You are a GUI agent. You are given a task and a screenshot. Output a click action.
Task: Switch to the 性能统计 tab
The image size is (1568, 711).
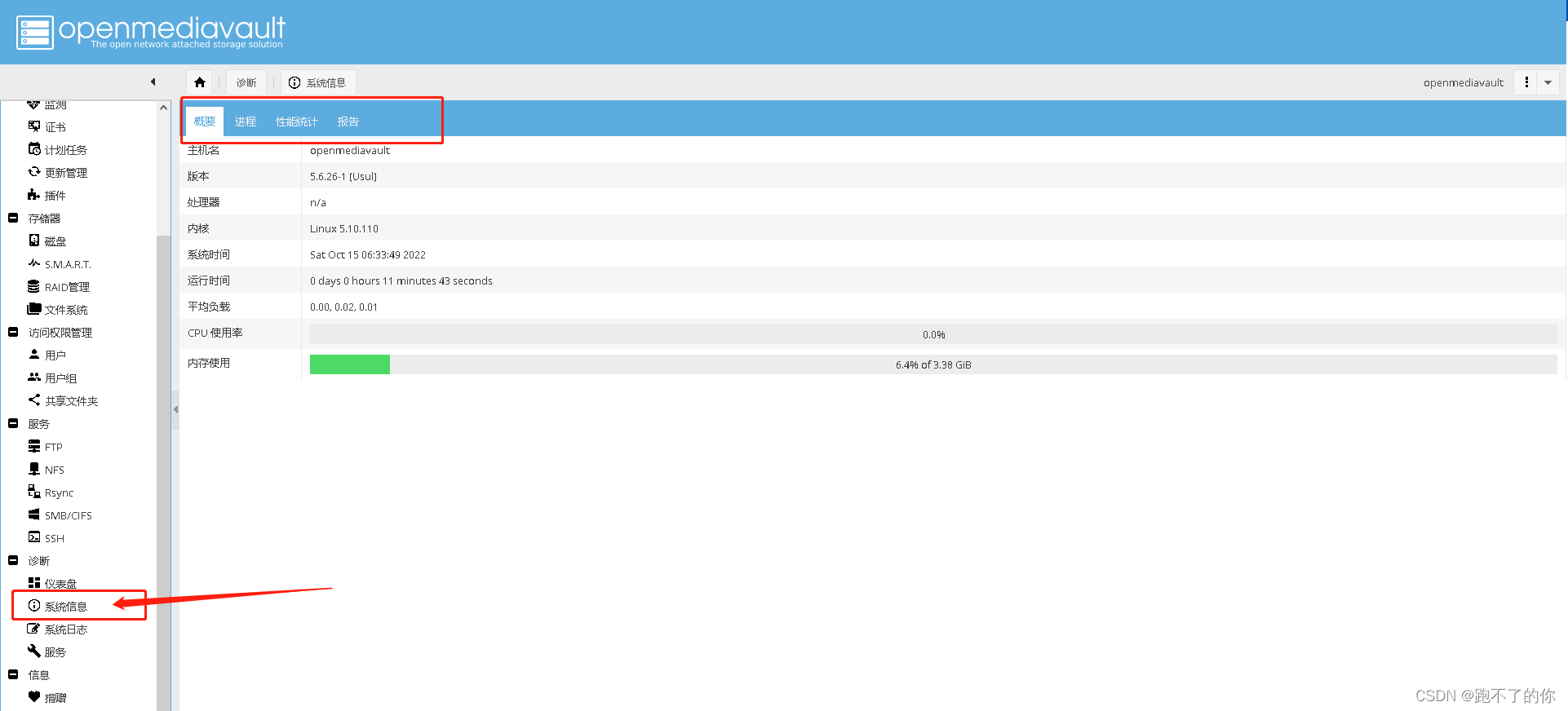coord(297,121)
